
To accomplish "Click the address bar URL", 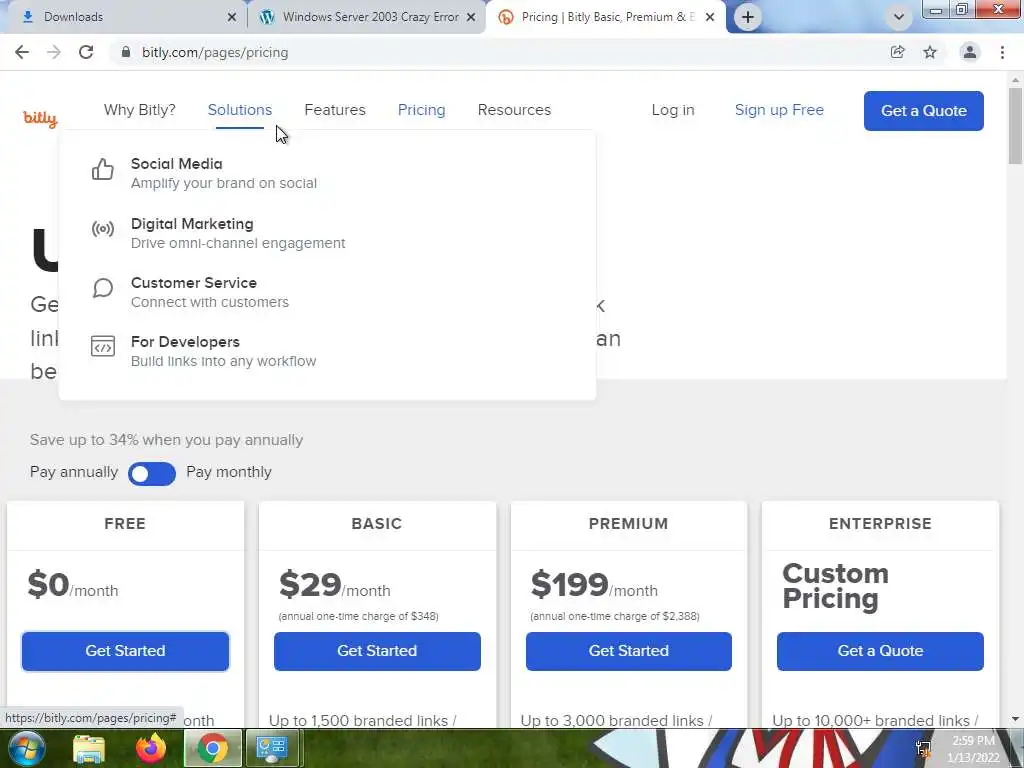I will [x=215, y=52].
